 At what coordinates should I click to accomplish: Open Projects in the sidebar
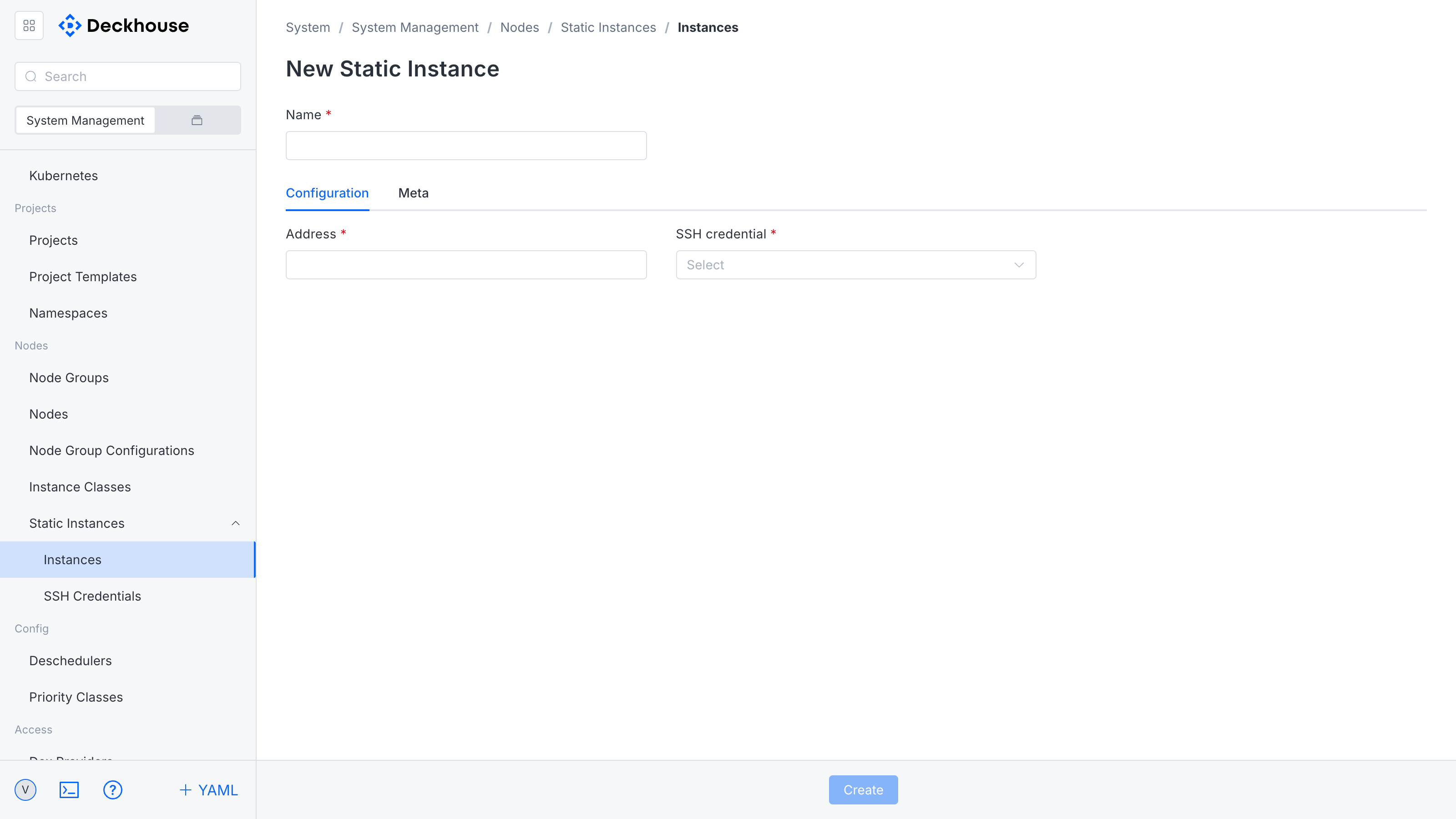[128, 240]
